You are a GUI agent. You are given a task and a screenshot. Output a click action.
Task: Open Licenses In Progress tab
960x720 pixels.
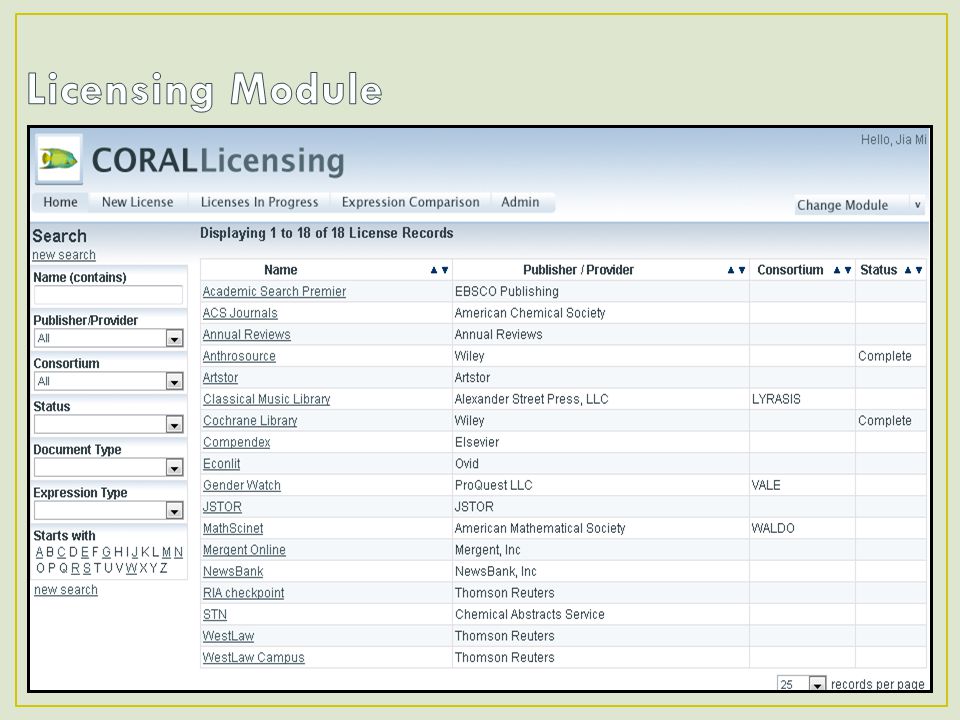click(260, 202)
